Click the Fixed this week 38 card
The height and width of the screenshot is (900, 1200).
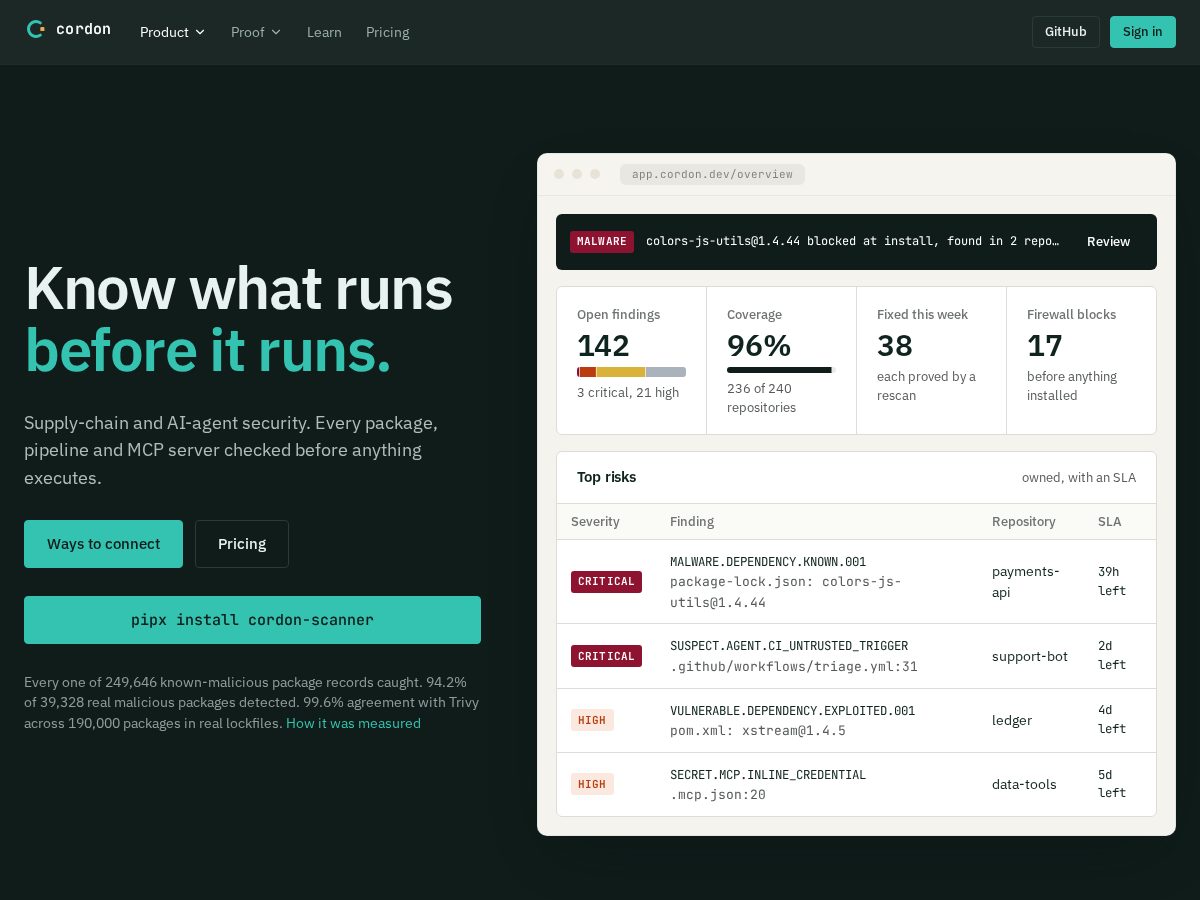(x=932, y=361)
